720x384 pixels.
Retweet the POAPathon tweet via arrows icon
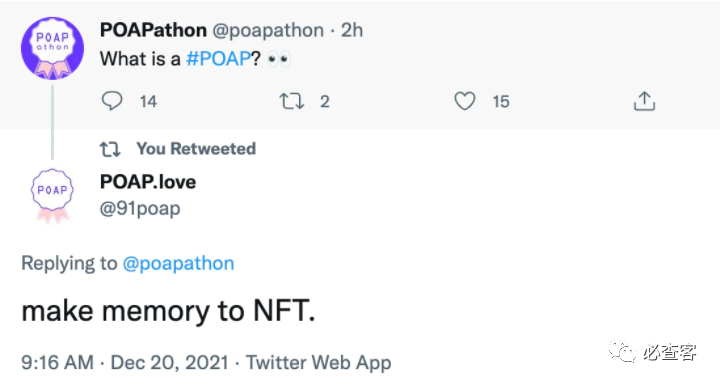[x=292, y=101]
